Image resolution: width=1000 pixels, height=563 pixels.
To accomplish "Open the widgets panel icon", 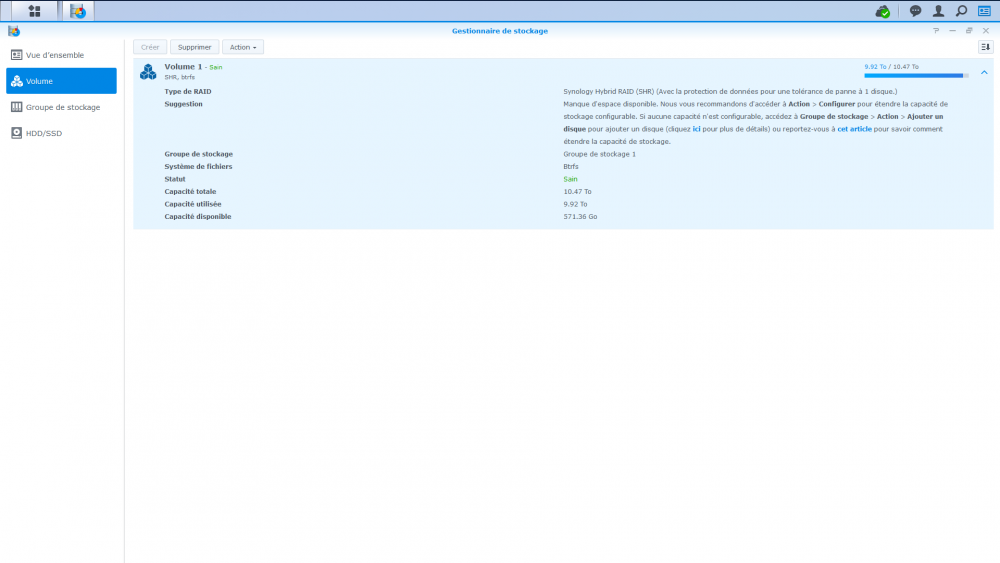I will [984, 11].
